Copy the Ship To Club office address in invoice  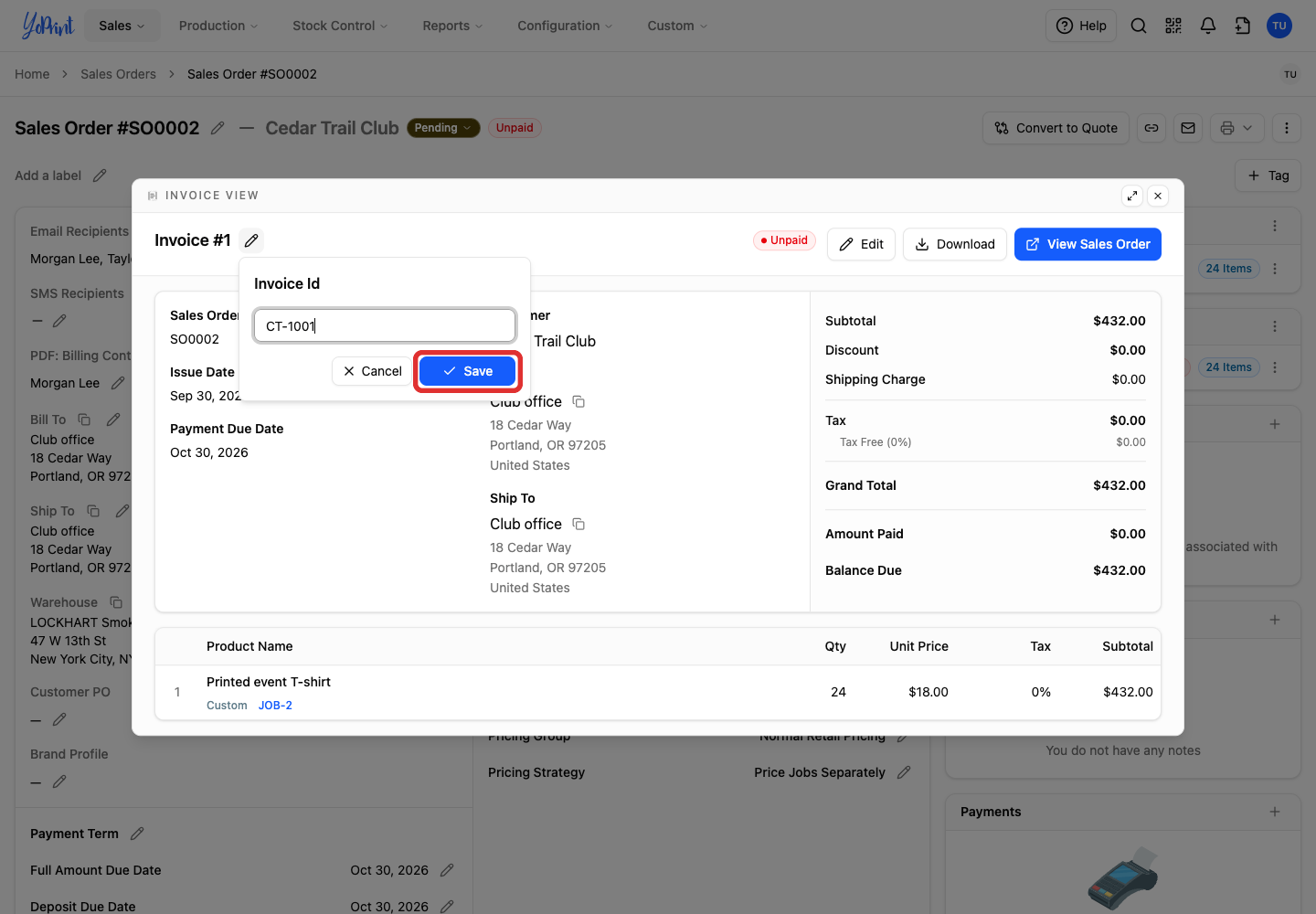578,524
